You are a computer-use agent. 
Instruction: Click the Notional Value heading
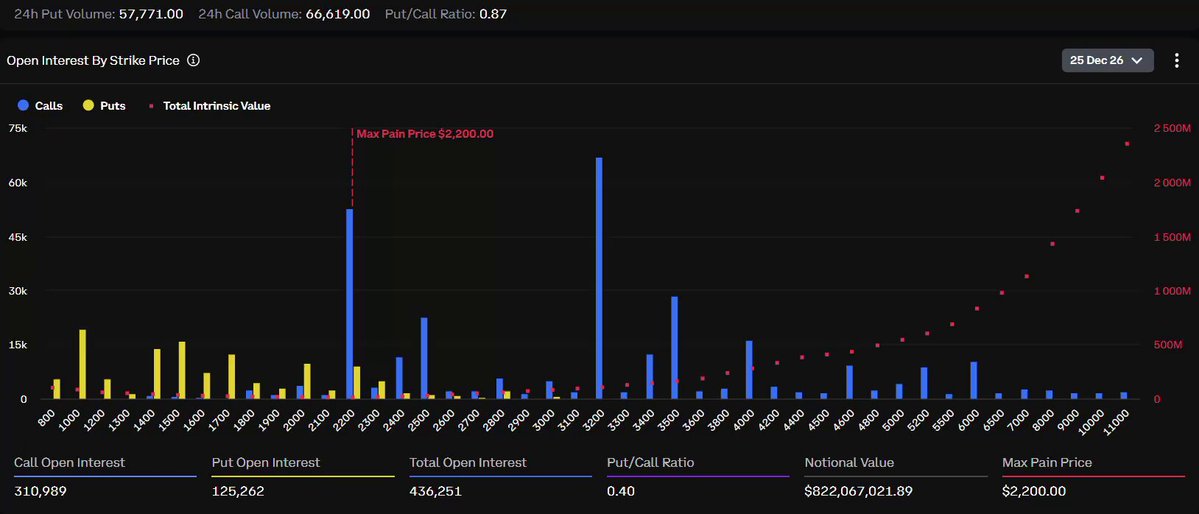pyautogui.click(x=849, y=463)
